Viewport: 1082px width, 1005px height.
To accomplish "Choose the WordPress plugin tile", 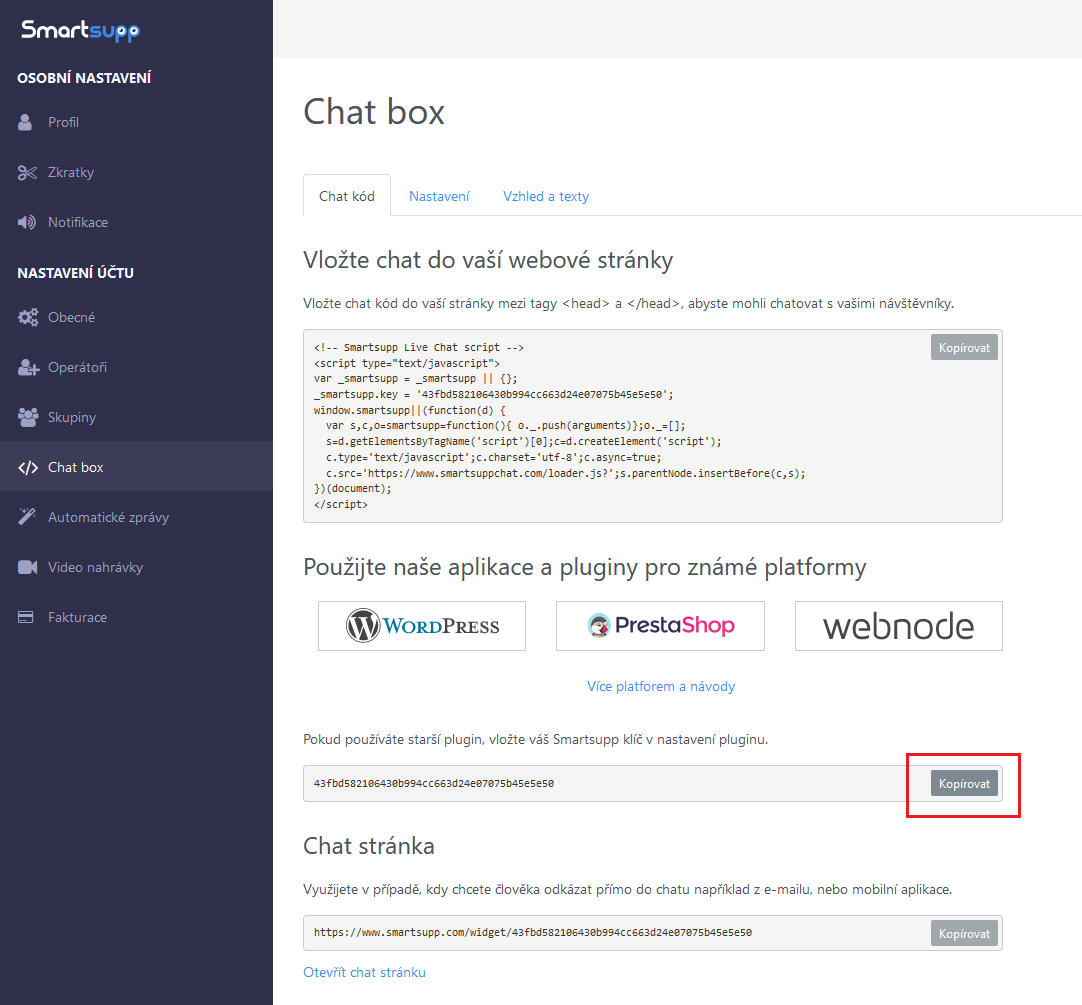I will (x=422, y=626).
